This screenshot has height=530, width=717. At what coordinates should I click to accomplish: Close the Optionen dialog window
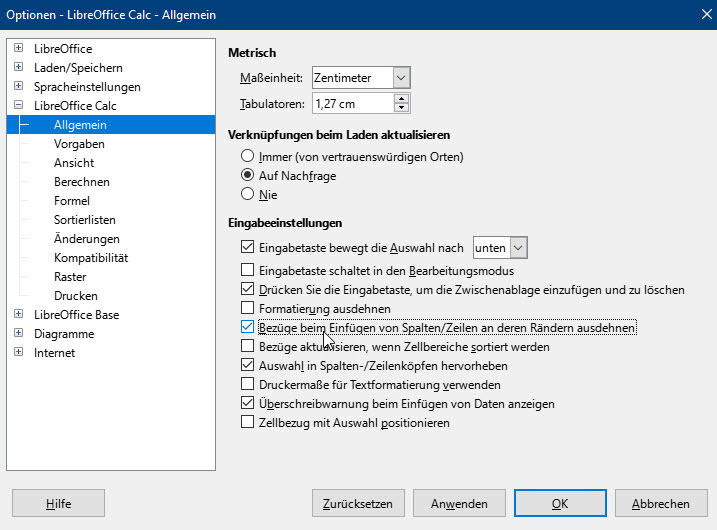pyautogui.click(x=706, y=14)
